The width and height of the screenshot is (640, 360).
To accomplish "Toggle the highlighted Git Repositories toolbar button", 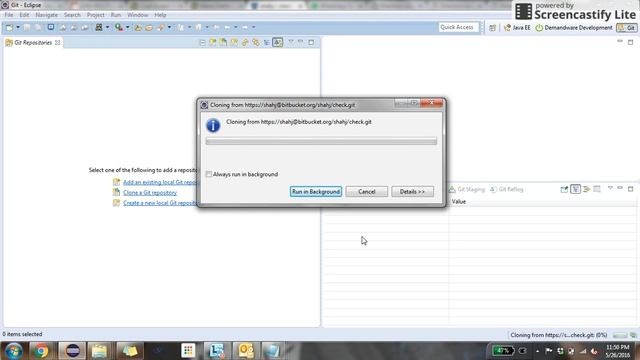I will [x=278, y=42].
